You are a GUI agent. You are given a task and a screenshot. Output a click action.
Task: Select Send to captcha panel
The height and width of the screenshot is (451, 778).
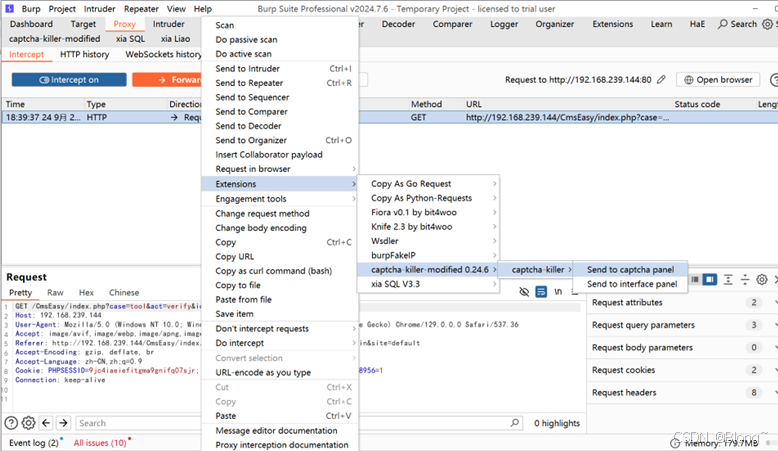[x=630, y=269]
